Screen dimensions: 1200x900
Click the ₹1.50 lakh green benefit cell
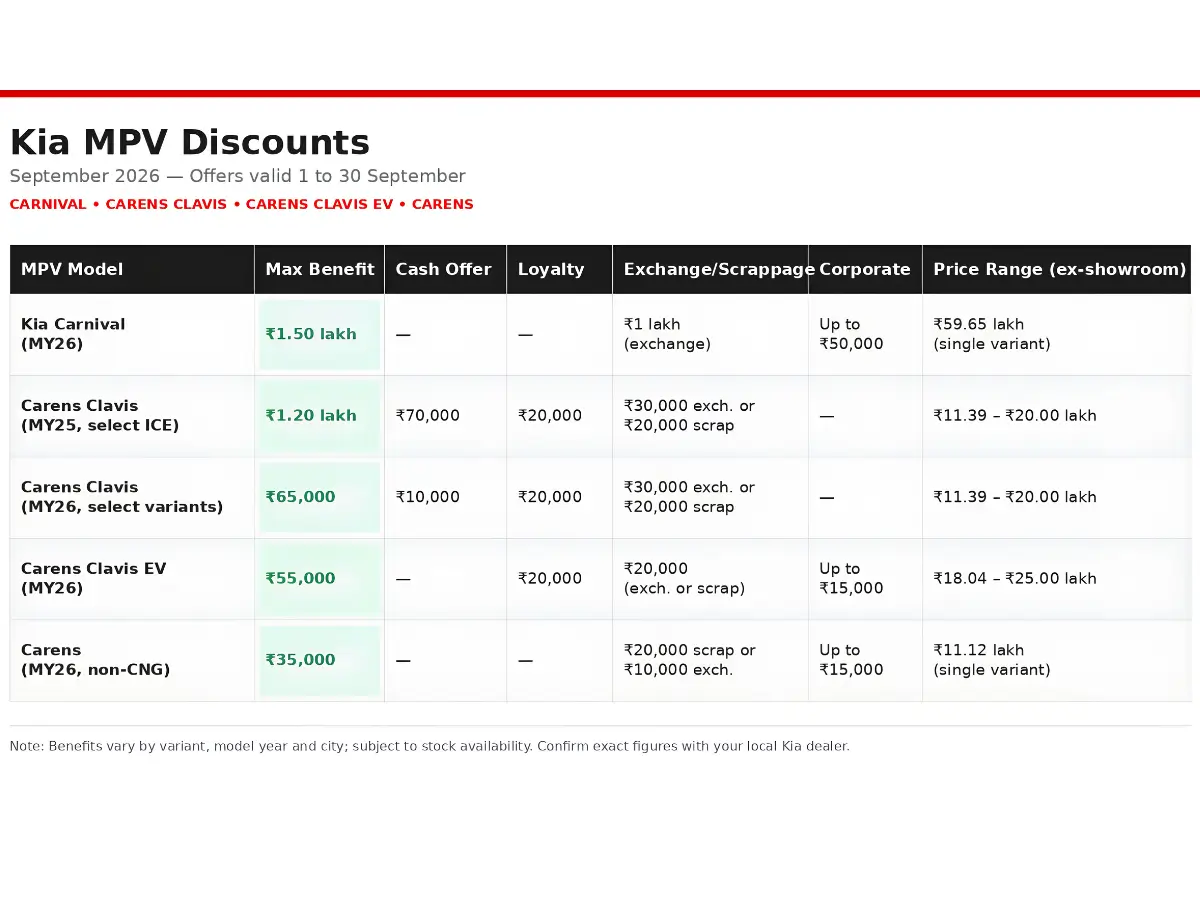click(319, 334)
